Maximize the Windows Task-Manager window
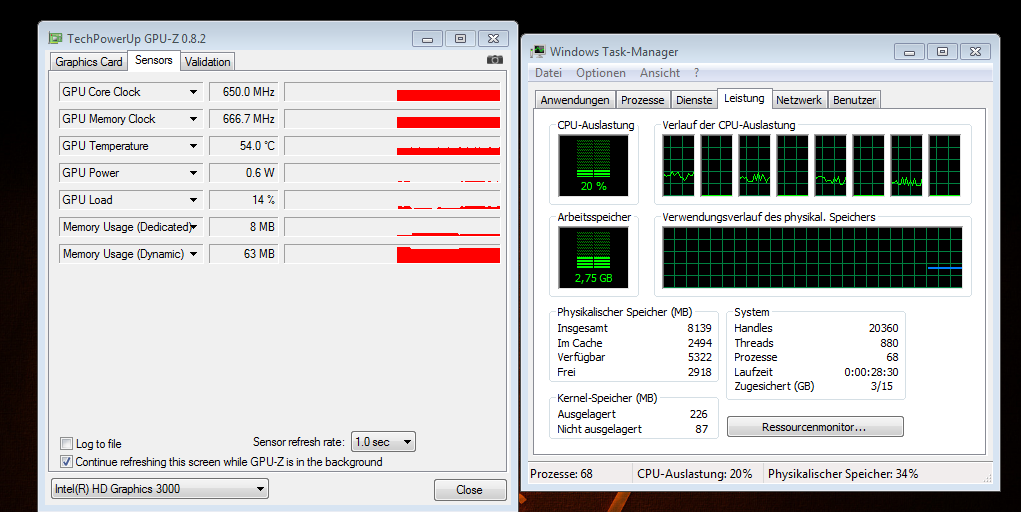Viewport: 1021px width, 512px height. click(x=942, y=51)
